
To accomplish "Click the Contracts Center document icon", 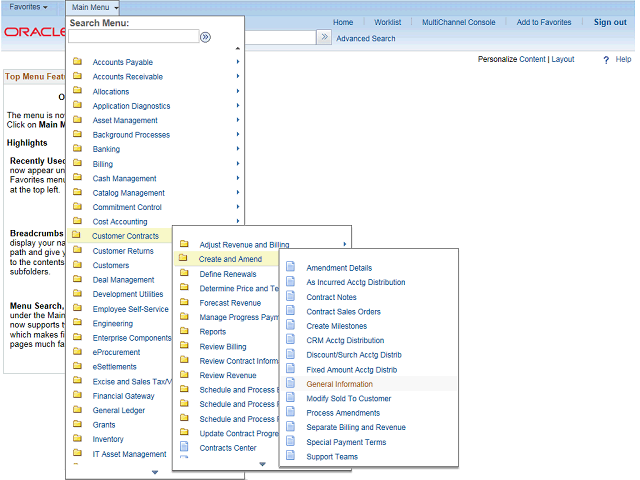I will pyautogui.click(x=184, y=448).
